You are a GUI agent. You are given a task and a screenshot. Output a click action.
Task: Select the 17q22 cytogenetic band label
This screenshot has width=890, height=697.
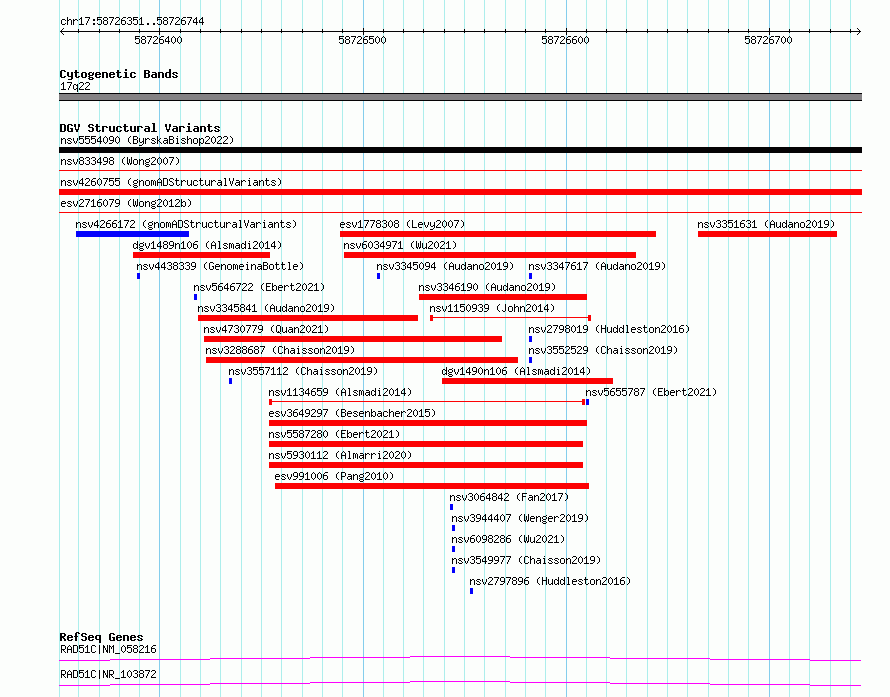tap(75, 86)
